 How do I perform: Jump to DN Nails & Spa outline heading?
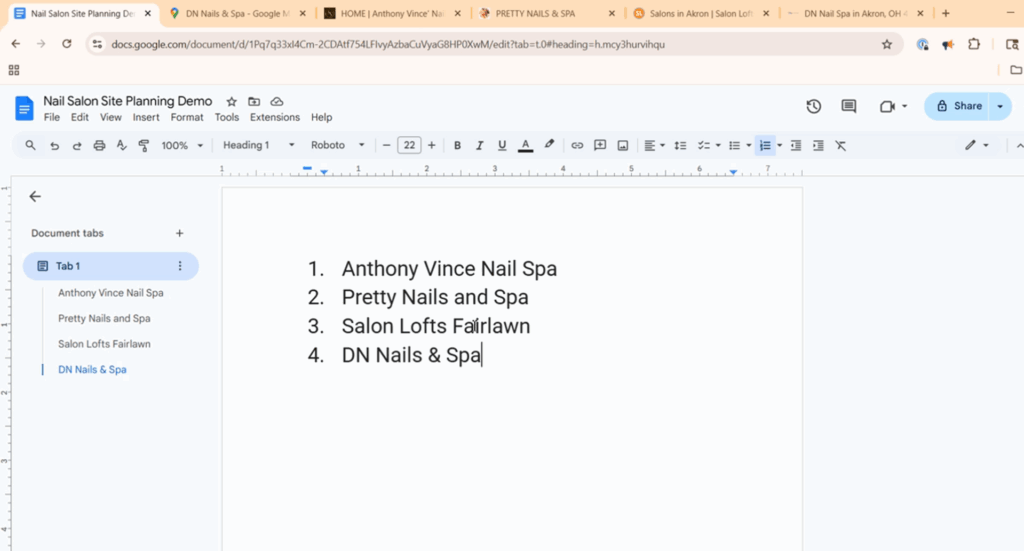tap(92, 370)
